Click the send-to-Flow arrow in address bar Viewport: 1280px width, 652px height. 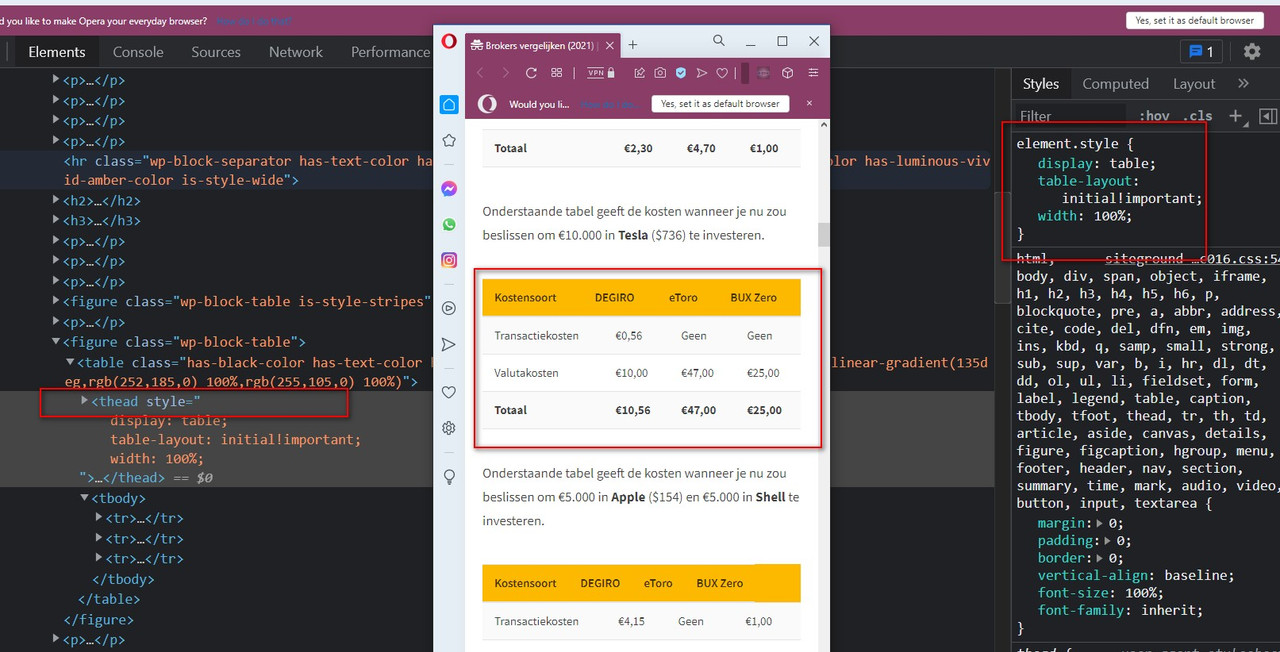[701, 73]
